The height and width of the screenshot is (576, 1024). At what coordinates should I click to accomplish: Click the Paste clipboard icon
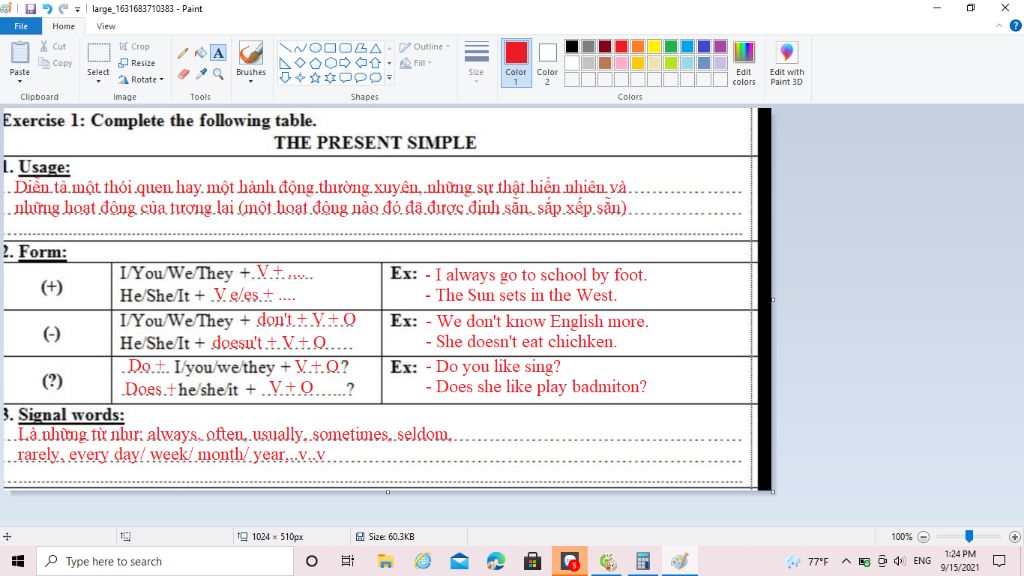point(20,52)
